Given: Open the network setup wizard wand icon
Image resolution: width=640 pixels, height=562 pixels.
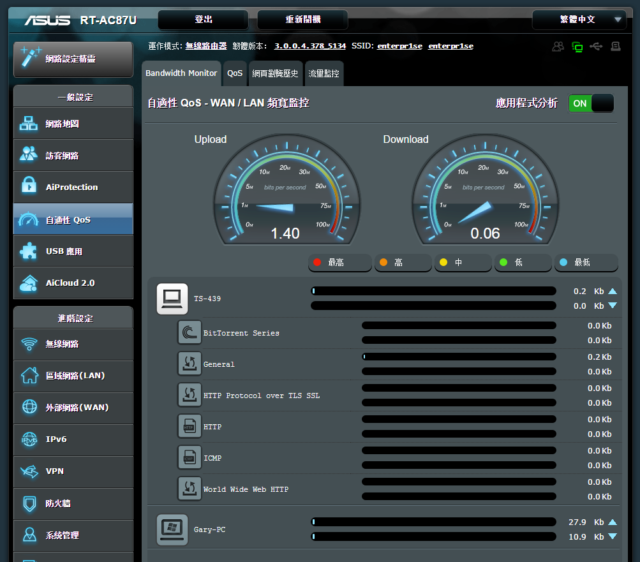Looking at the screenshot, I should click(30, 57).
